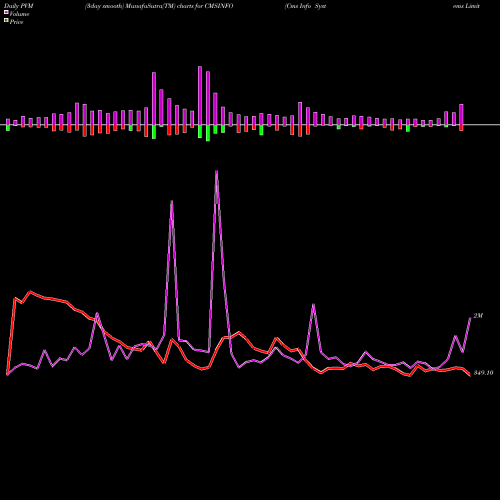Select the 'Volume' legend label
Viewport: 500px width, 500px height.
(19, 14)
